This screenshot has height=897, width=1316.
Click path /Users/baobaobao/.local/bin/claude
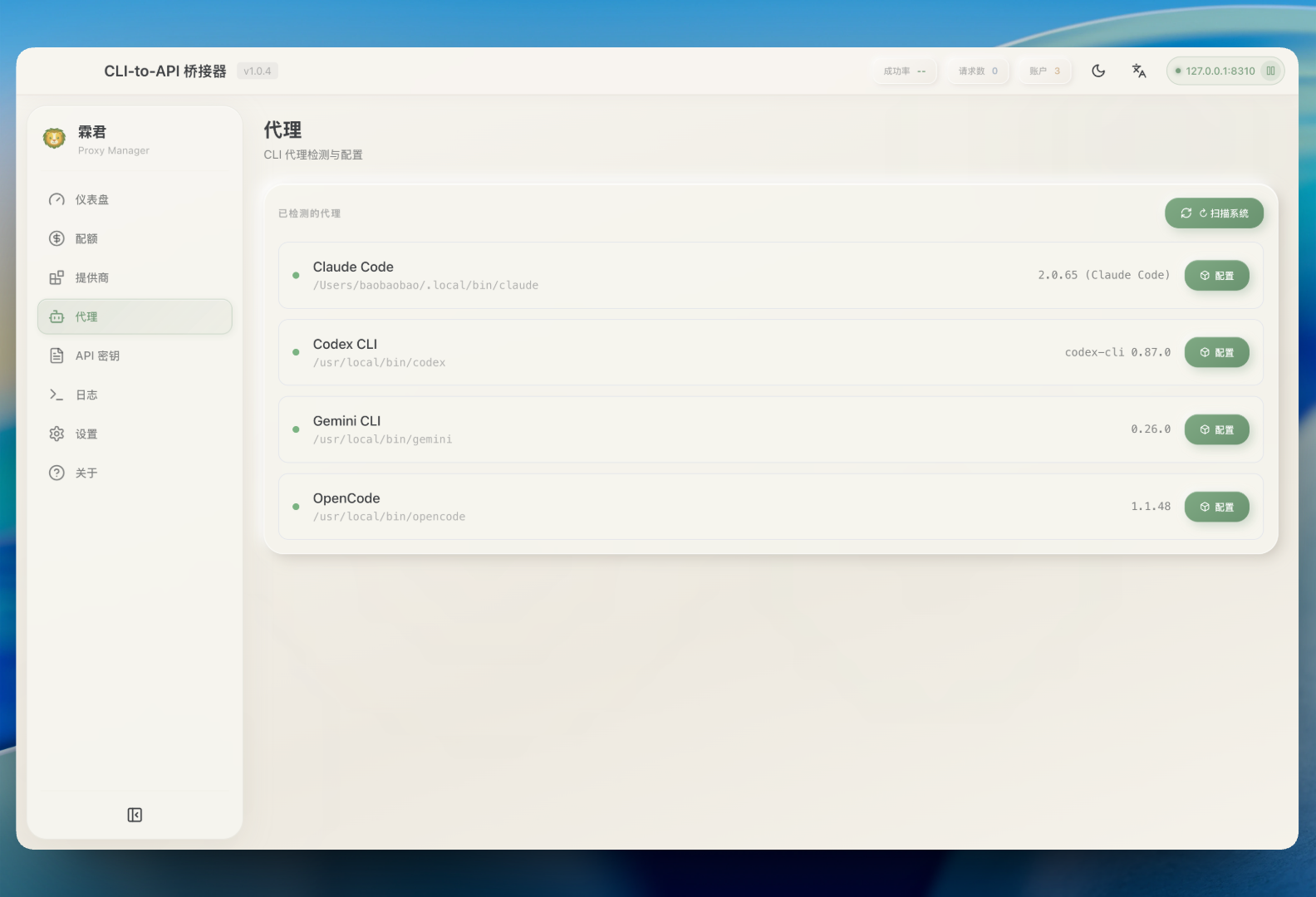point(425,285)
